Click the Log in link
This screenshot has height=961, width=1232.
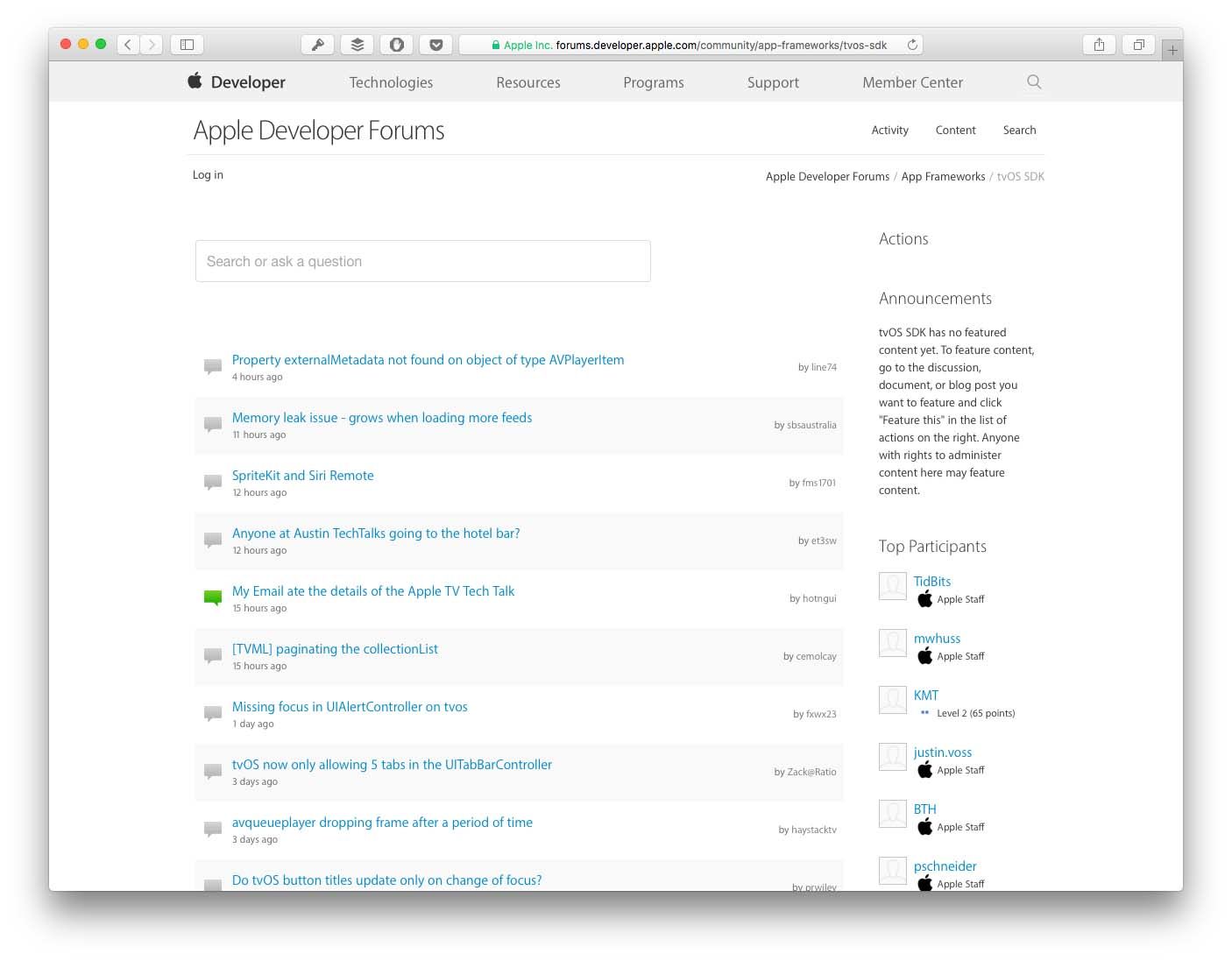click(208, 175)
